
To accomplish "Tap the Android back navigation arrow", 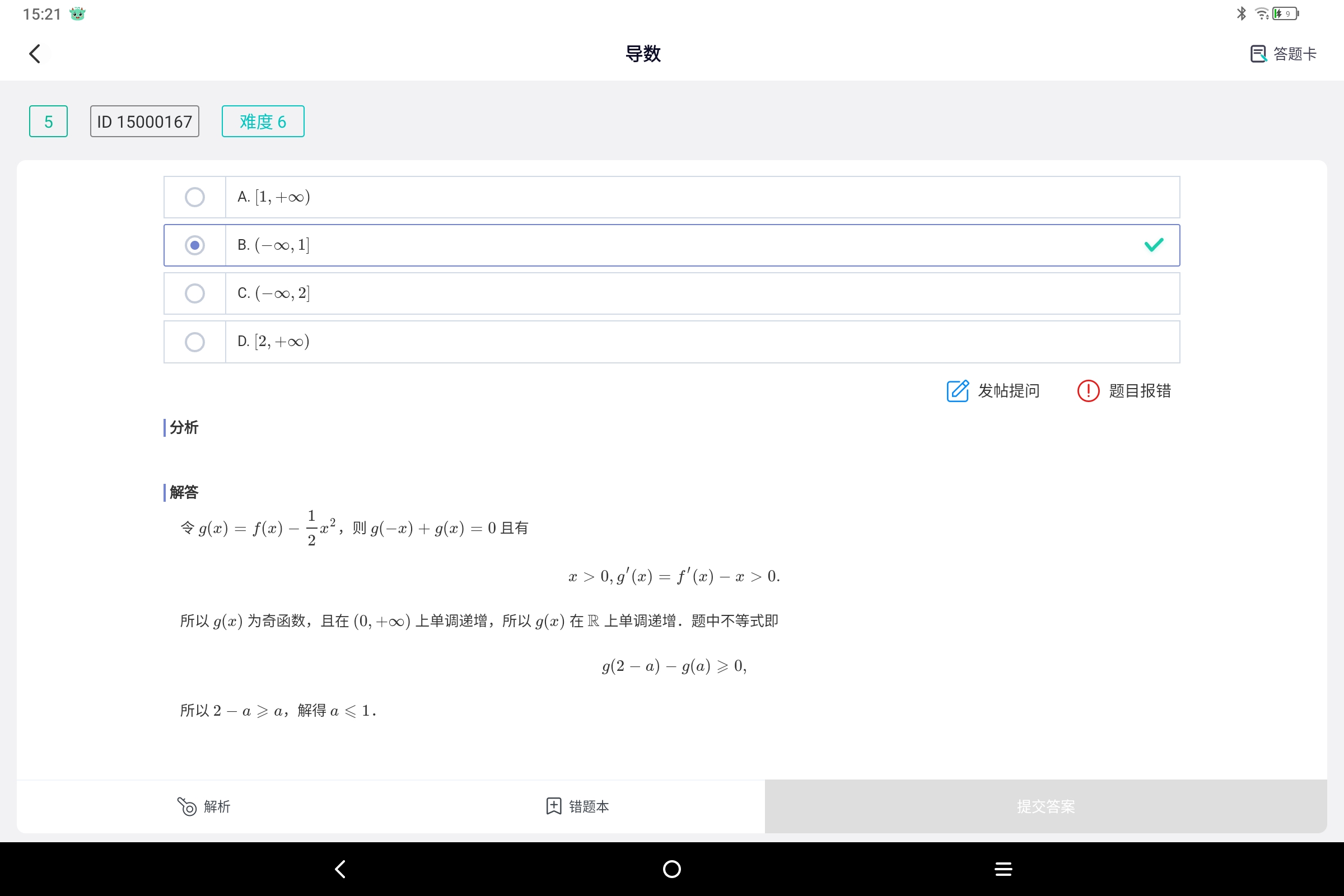I will point(339,868).
